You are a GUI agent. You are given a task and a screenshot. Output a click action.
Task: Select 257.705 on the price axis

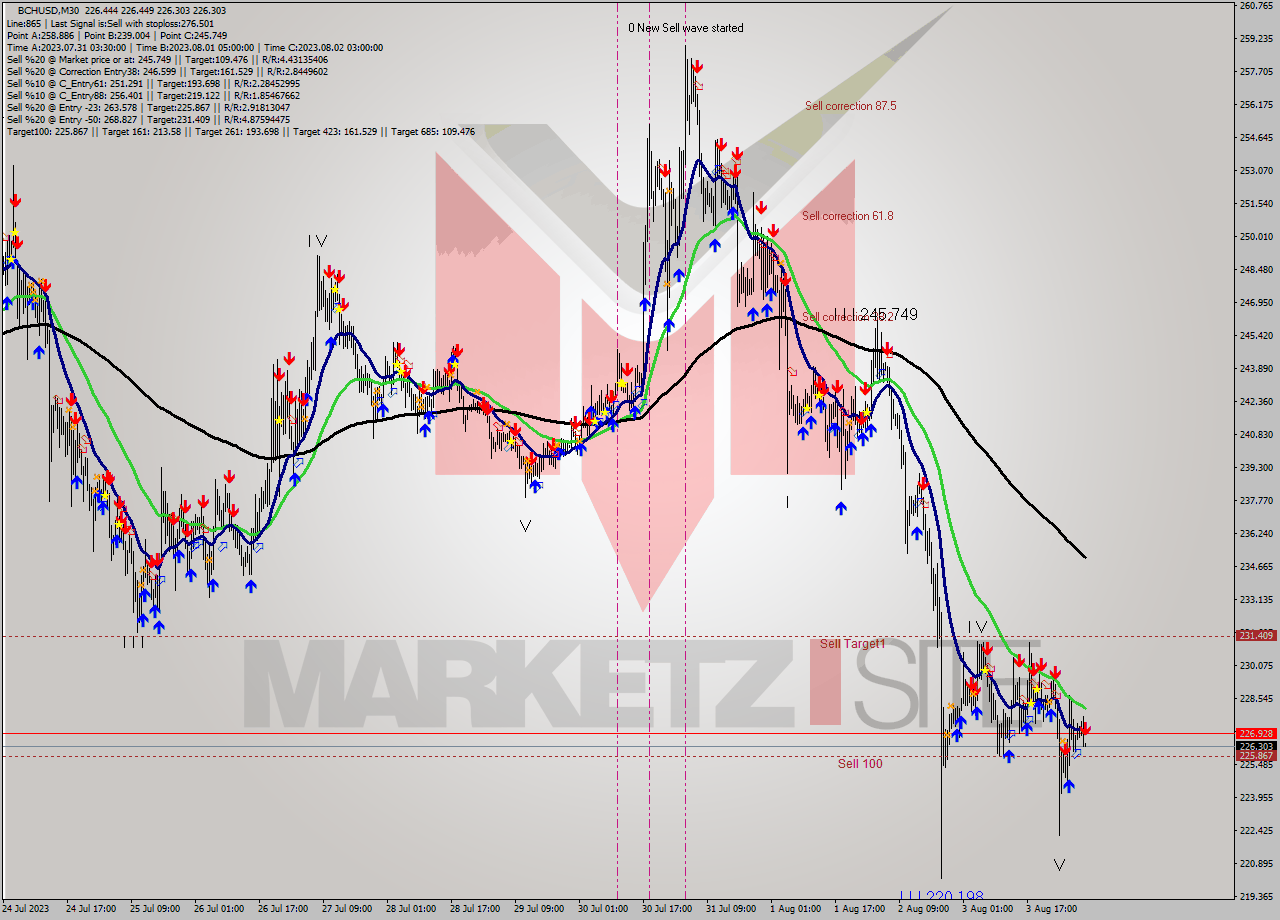tap(1256, 72)
